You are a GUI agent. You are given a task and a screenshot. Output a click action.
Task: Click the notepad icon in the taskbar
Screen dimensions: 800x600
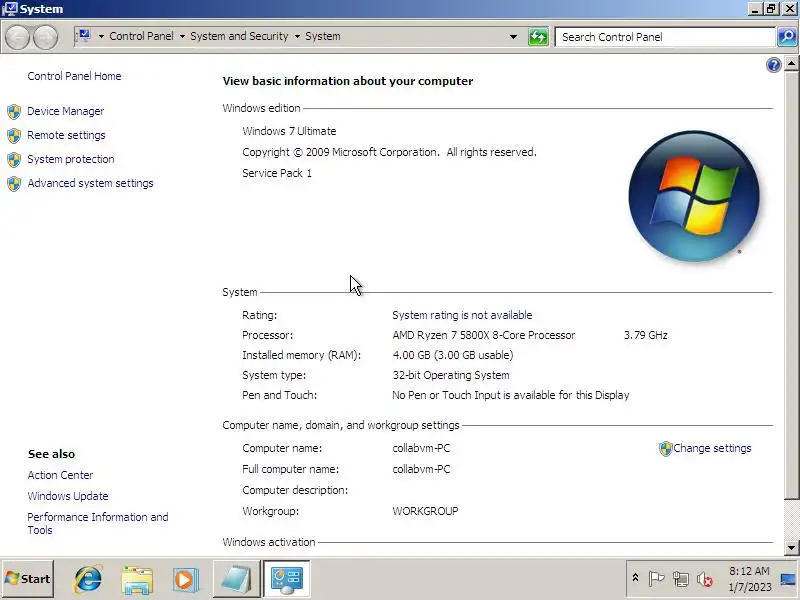(236, 579)
